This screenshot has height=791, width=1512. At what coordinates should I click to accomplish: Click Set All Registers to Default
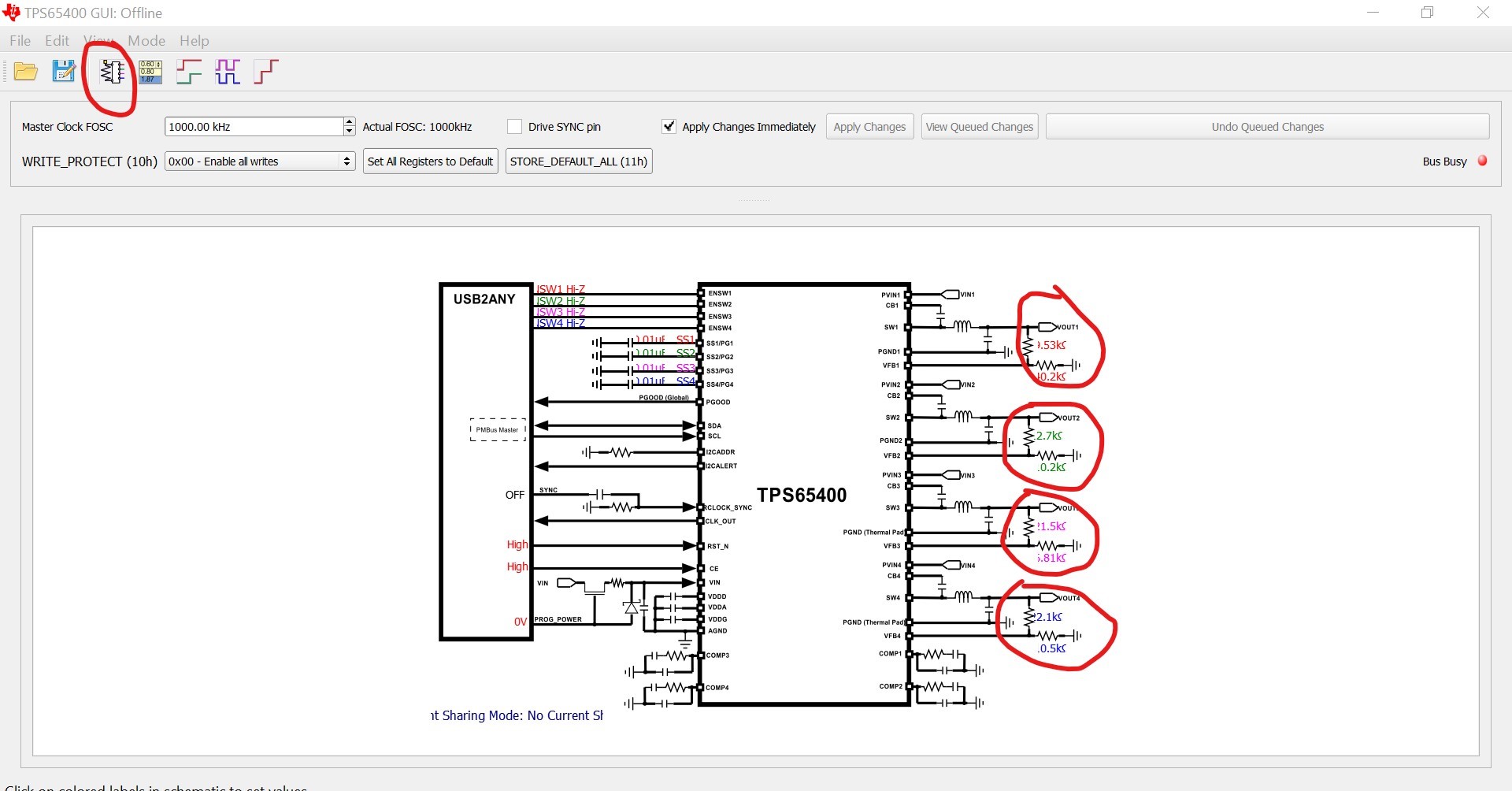pos(430,162)
